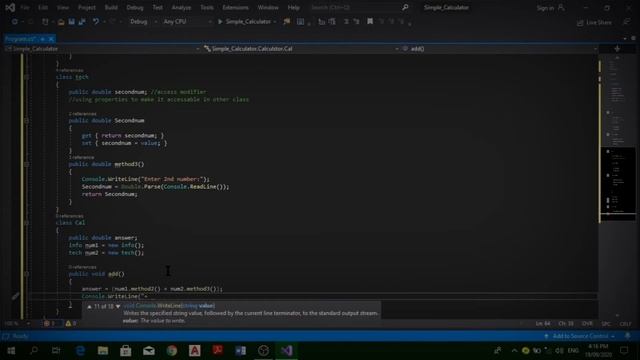Collapse the add() method outline node
The width and height of the screenshot is (640, 360).
pos(27,274)
